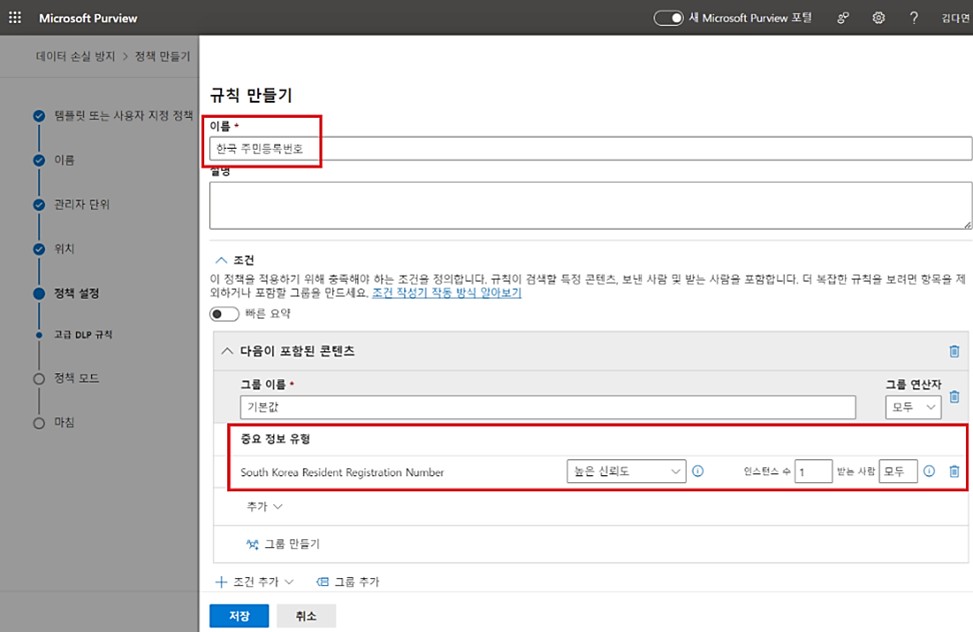Open the '조건 작성기 작동 방식 알아보기' link
Screen dimensions: 973x632
pos(446,293)
